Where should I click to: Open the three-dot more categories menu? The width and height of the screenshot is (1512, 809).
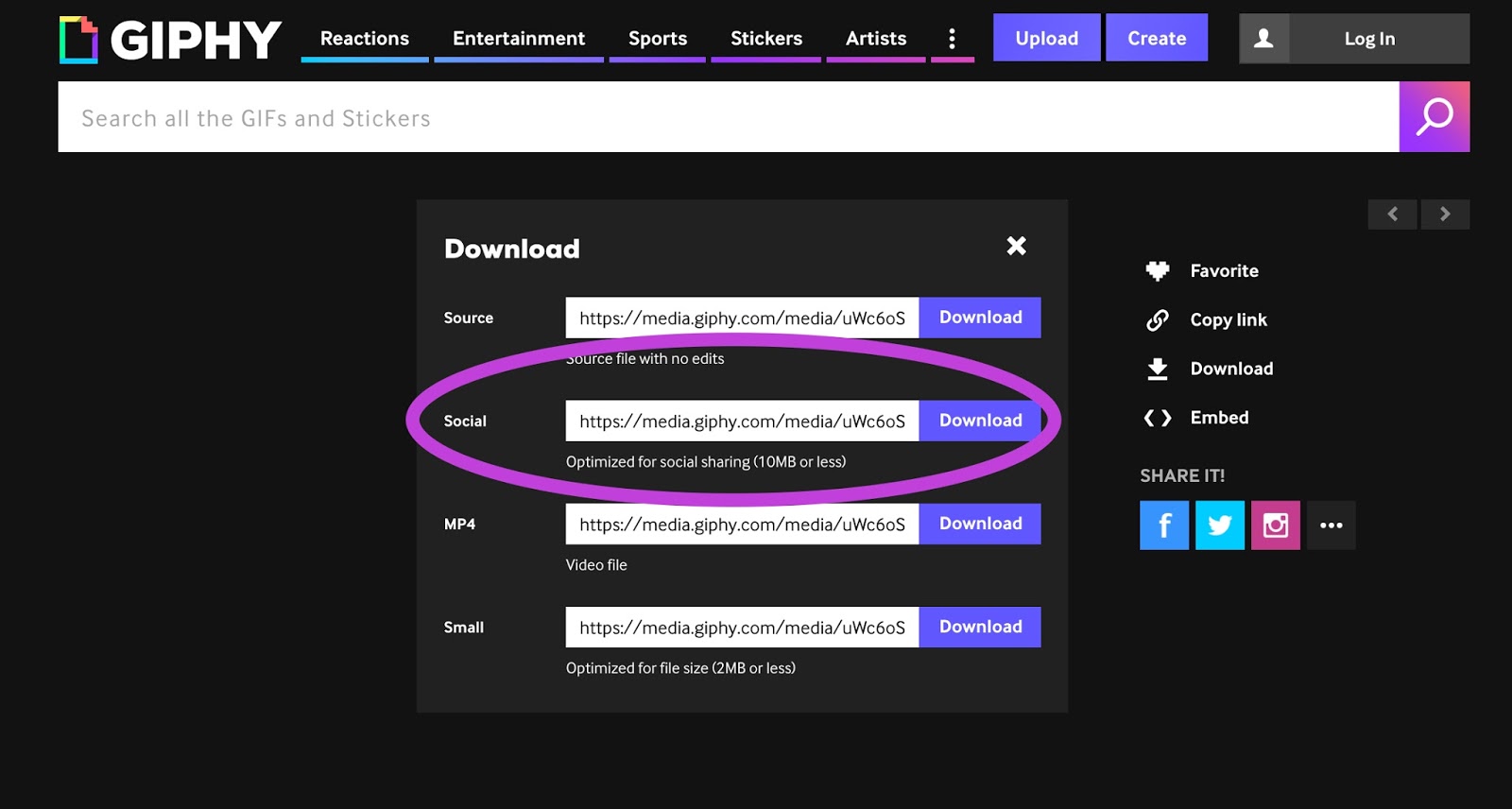[x=952, y=39]
